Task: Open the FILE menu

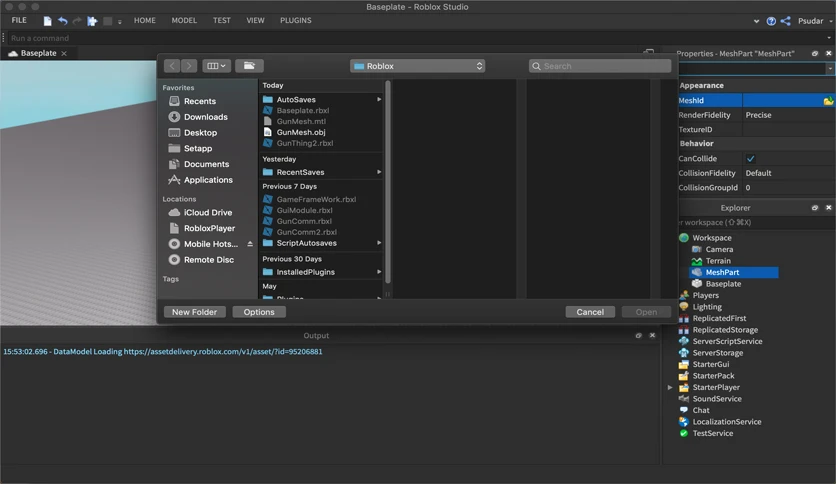Action: click(x=19, y=20)
